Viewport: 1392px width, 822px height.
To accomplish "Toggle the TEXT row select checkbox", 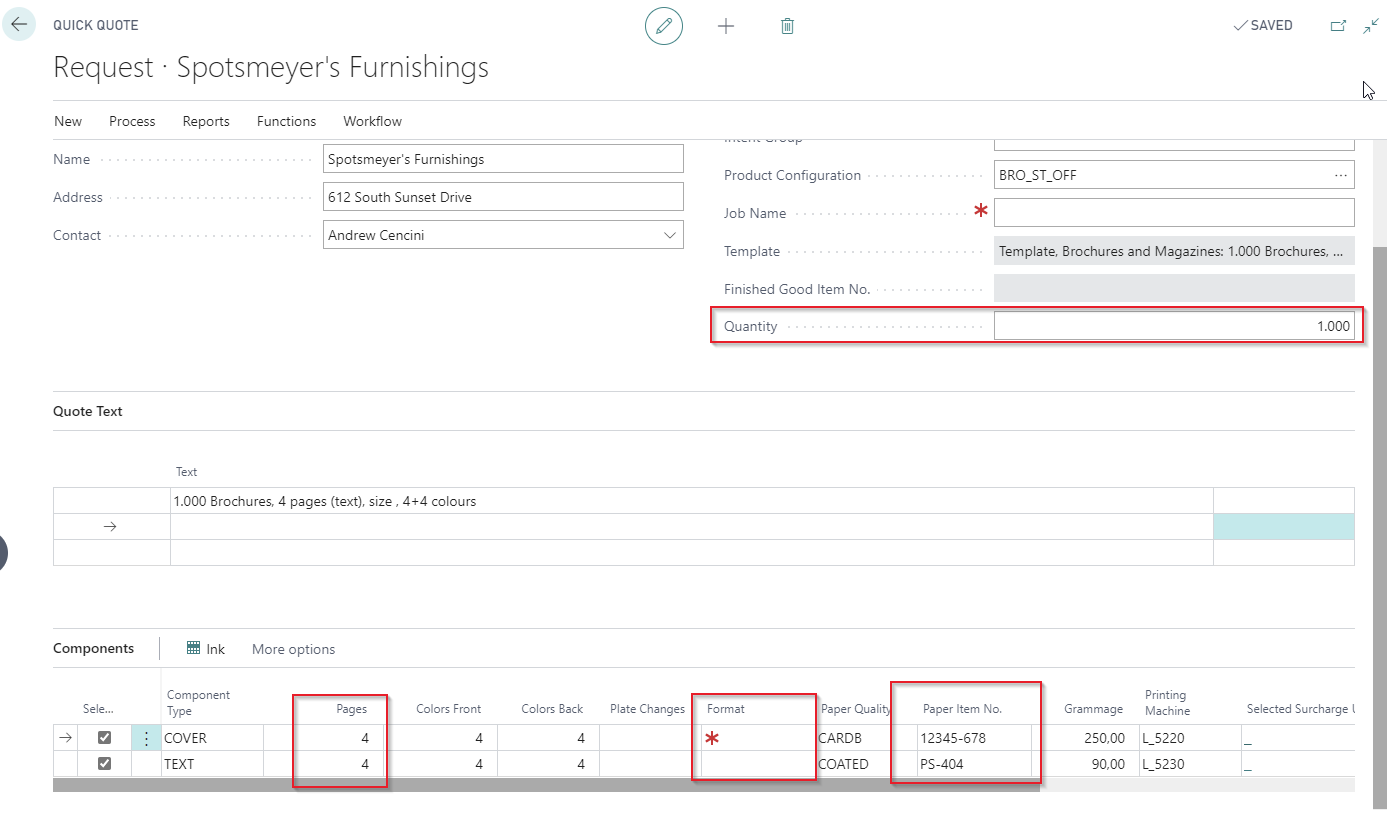I will [104, 764].
